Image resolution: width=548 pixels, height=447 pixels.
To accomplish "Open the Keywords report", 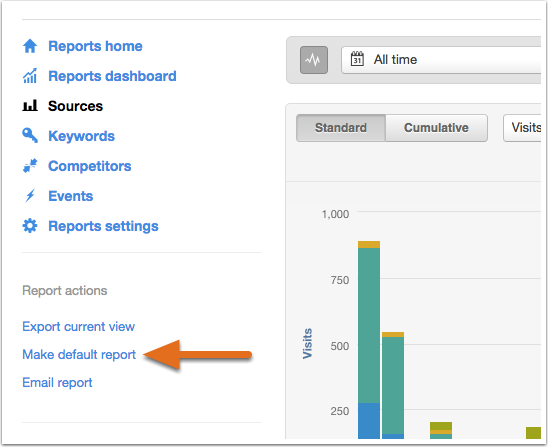I will point(81,136).
